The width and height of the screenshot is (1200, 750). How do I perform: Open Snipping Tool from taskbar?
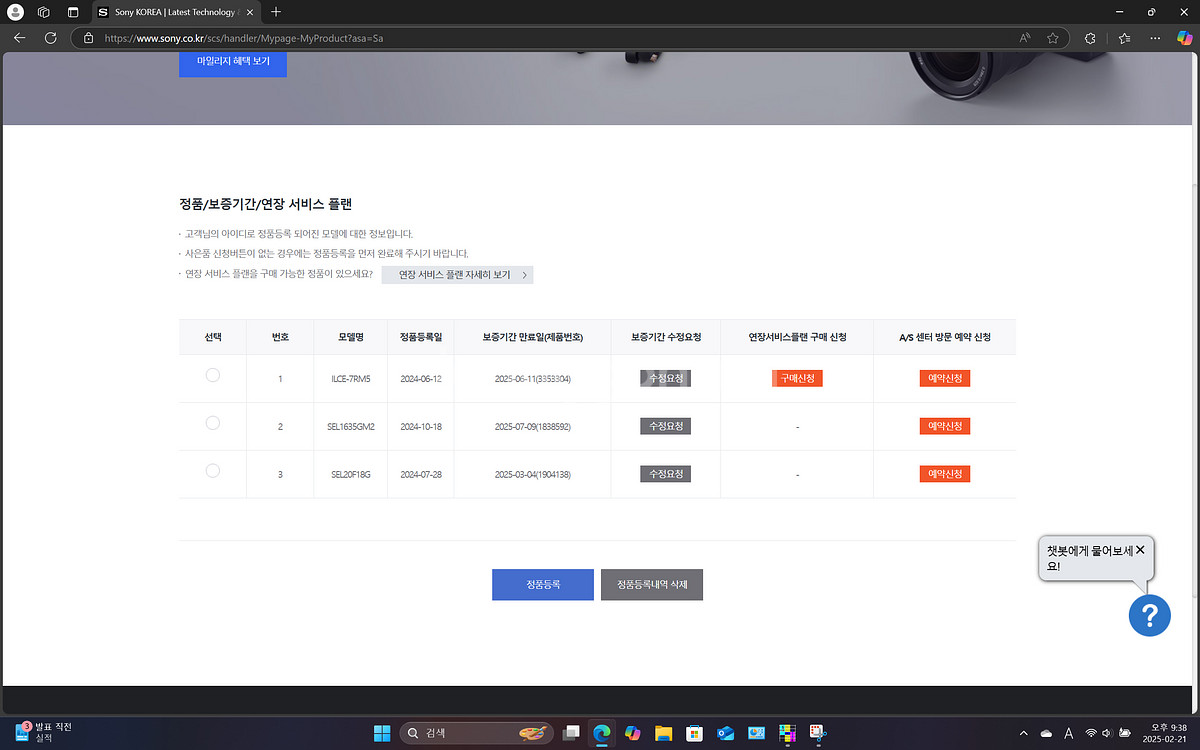click(x=818, y=733)
